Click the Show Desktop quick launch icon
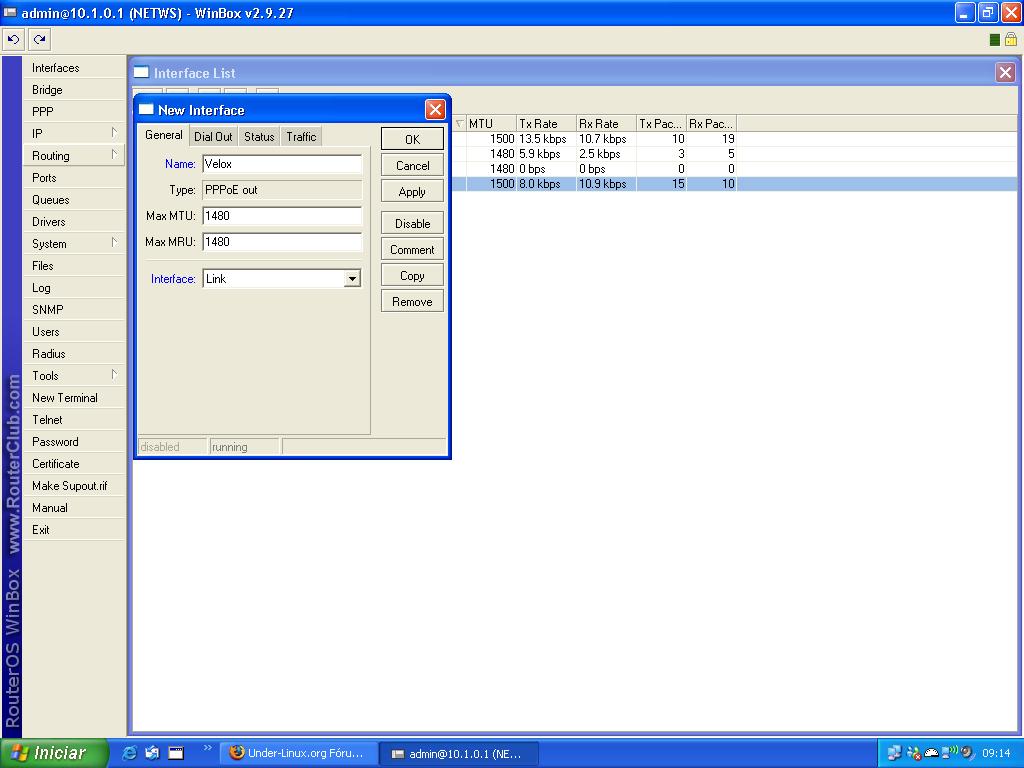This screenshot has width=1024, height=768. [176, 753]
